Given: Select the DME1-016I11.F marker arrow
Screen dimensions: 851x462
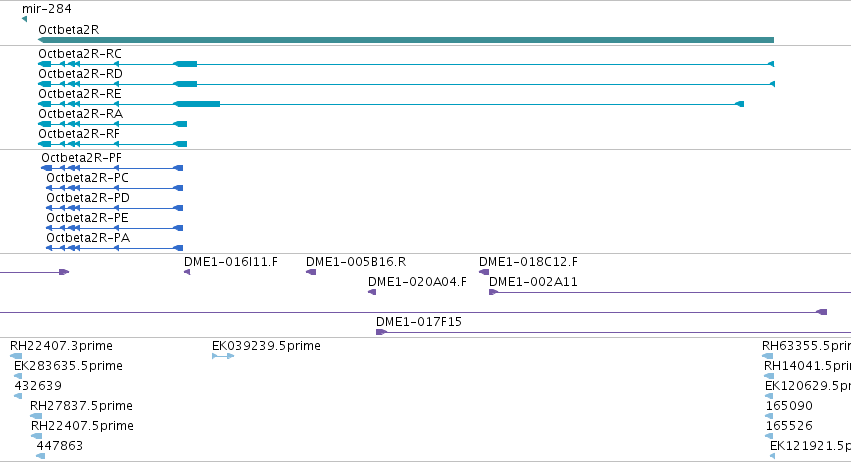Looking at the screenshot, I should coord(187,272).
